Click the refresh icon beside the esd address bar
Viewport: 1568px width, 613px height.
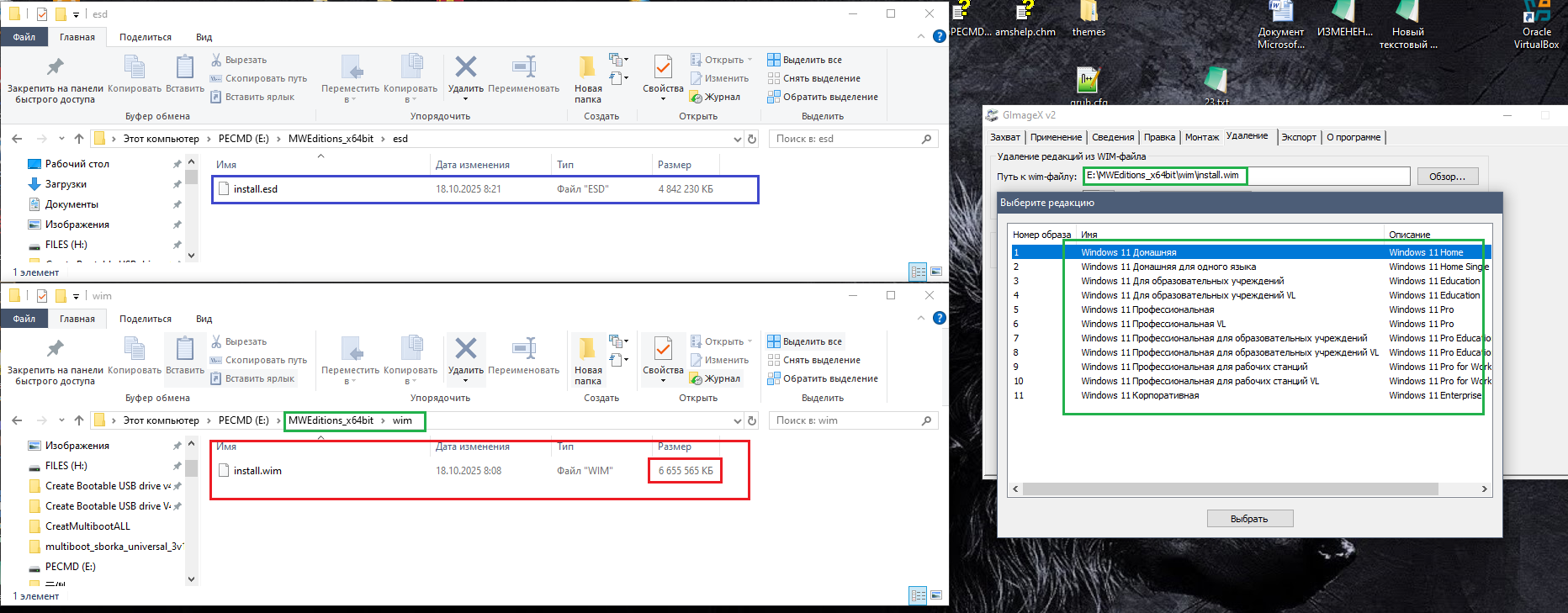pos(752,139)
